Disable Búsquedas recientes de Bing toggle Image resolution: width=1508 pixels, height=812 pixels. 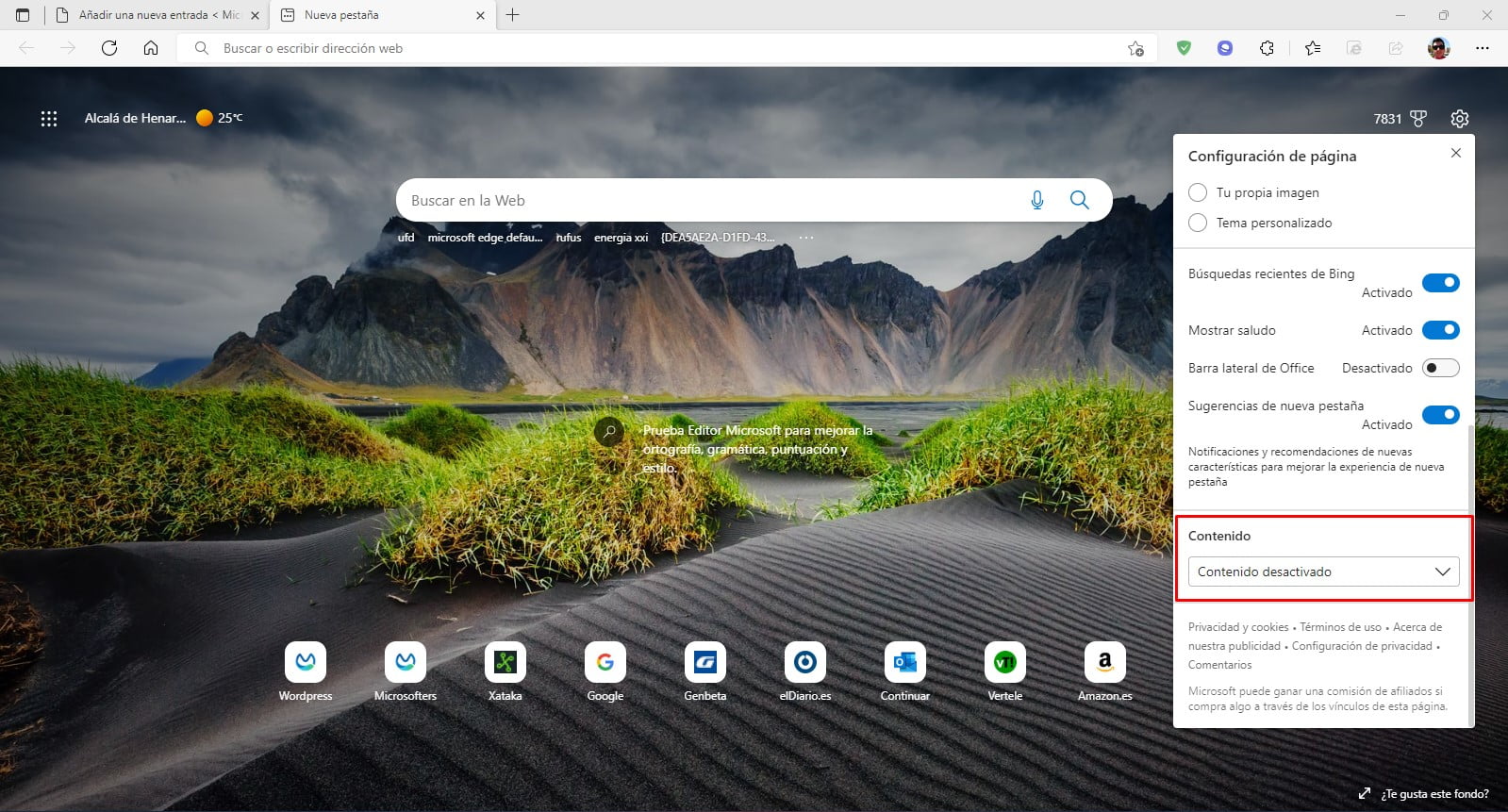coord(1440,283)
